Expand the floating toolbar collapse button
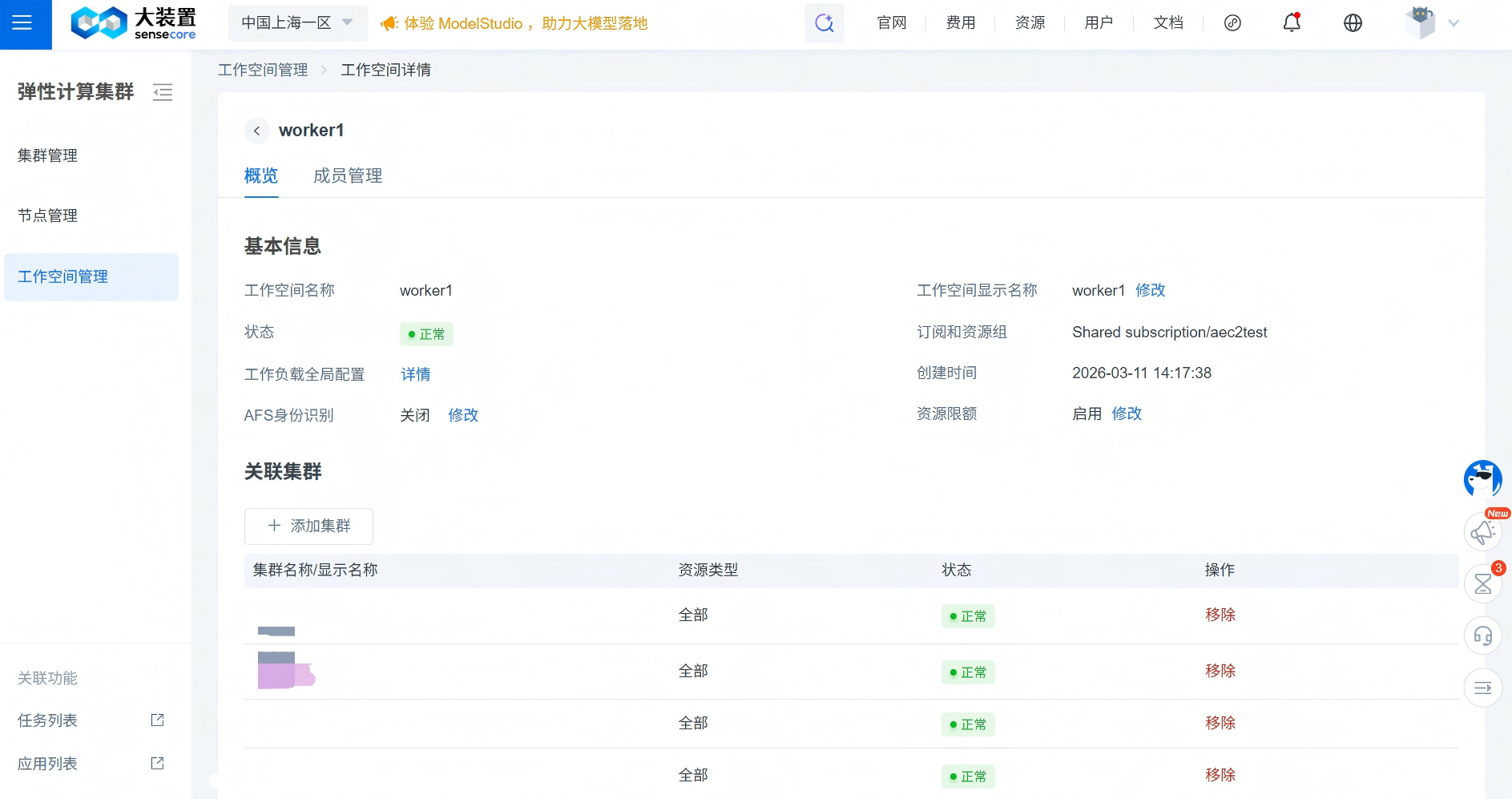 1482,688
